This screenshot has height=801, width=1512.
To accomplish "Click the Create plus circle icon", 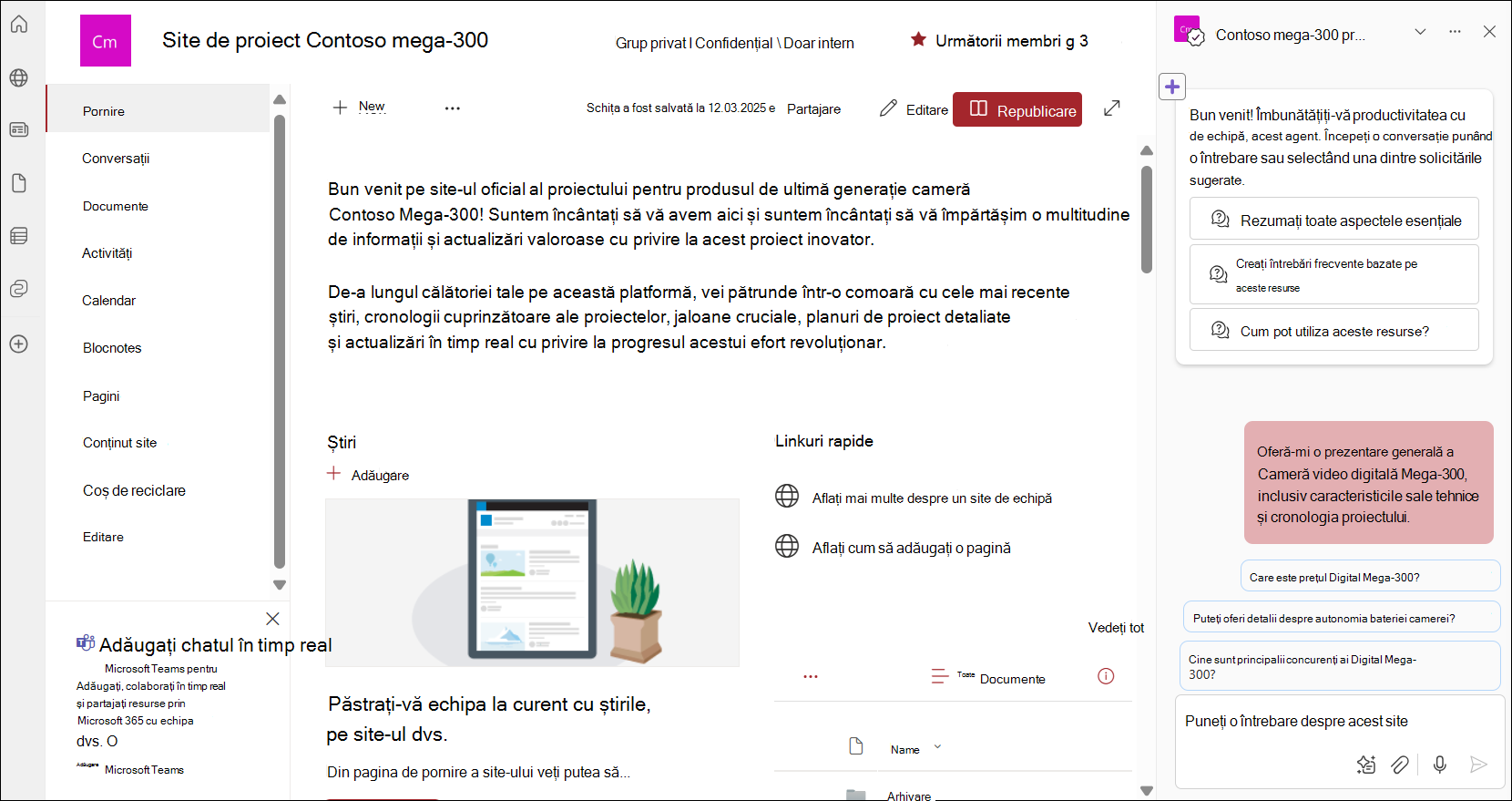I will point(19,344).
